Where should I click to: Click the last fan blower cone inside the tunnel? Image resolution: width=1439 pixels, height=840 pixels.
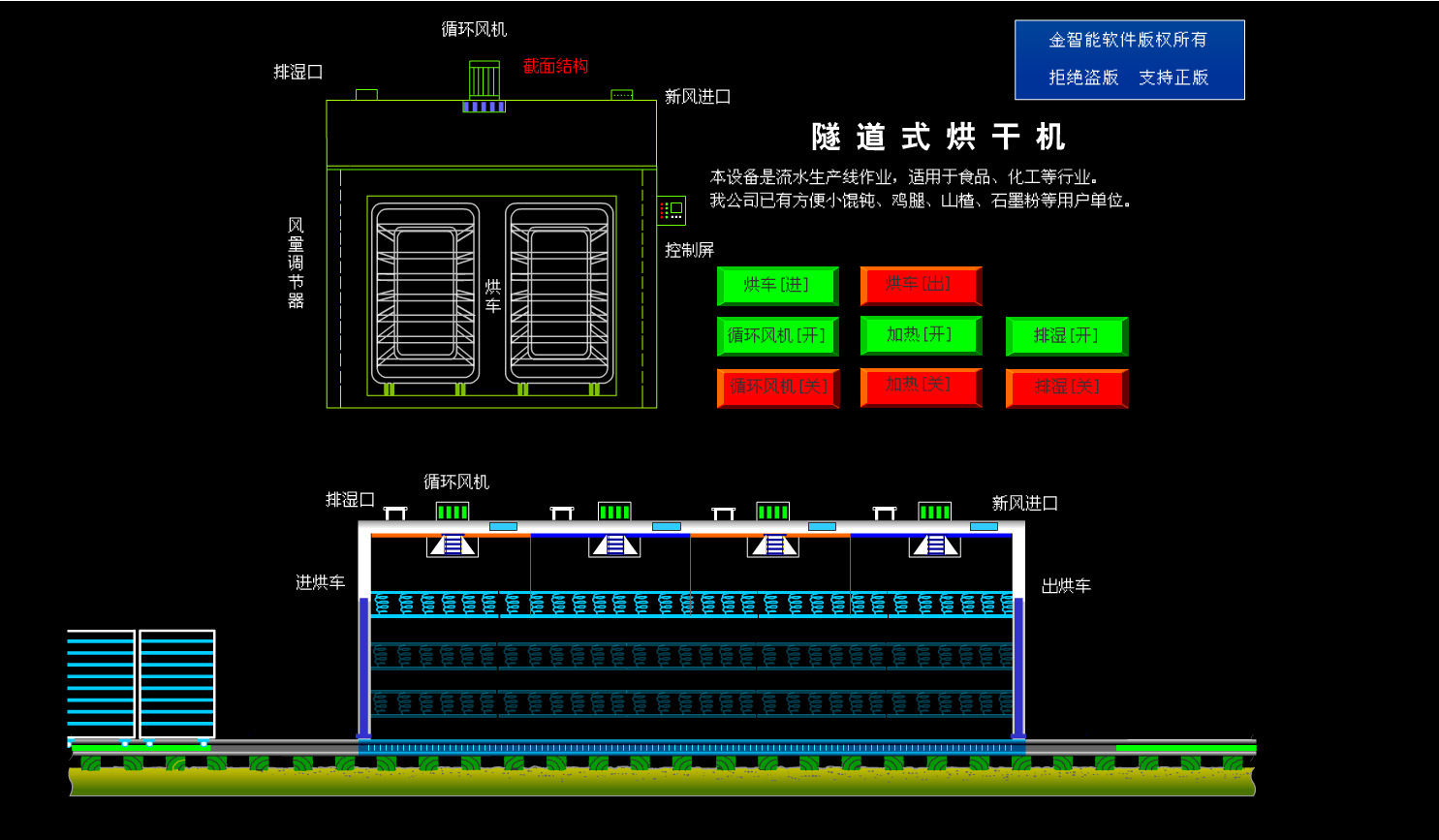pos(935,545)
